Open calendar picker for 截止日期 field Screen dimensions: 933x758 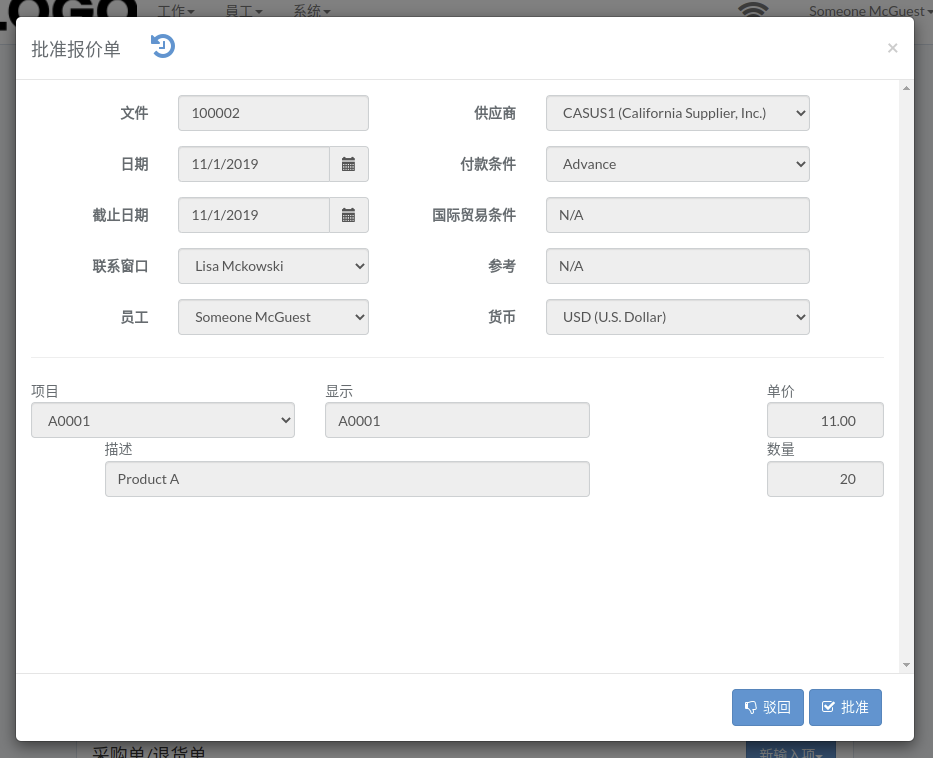tap(349, 215)
